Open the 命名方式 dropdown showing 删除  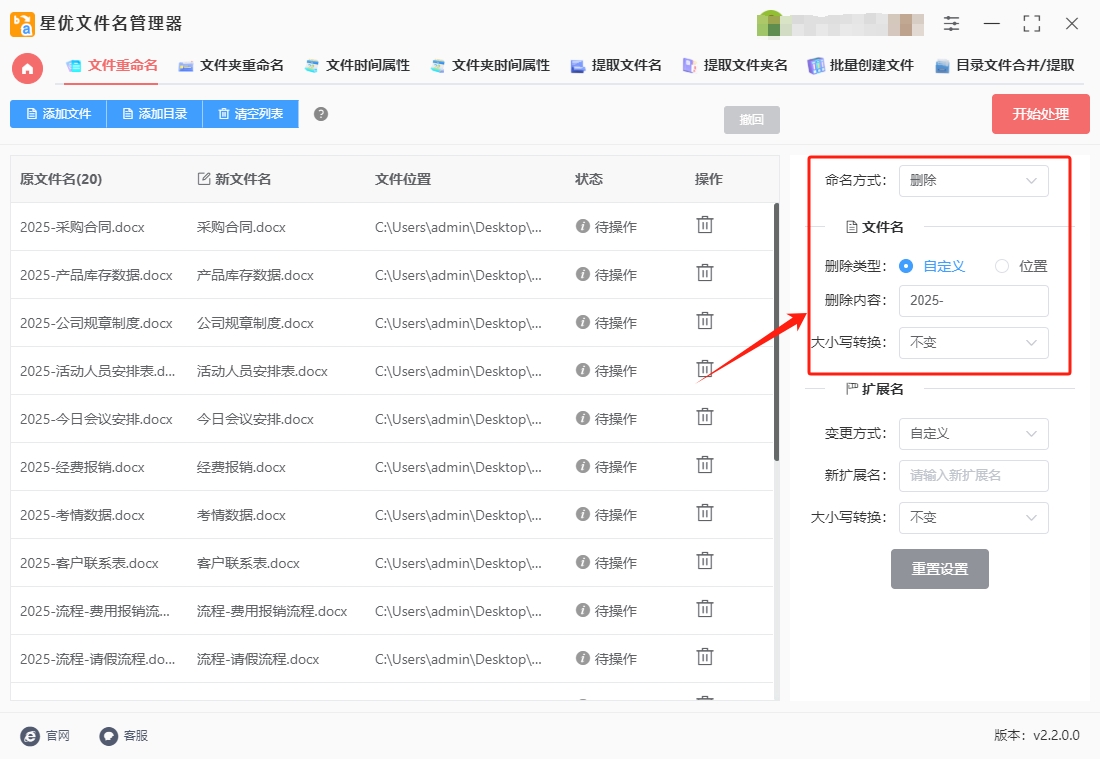tap(974, 181)
